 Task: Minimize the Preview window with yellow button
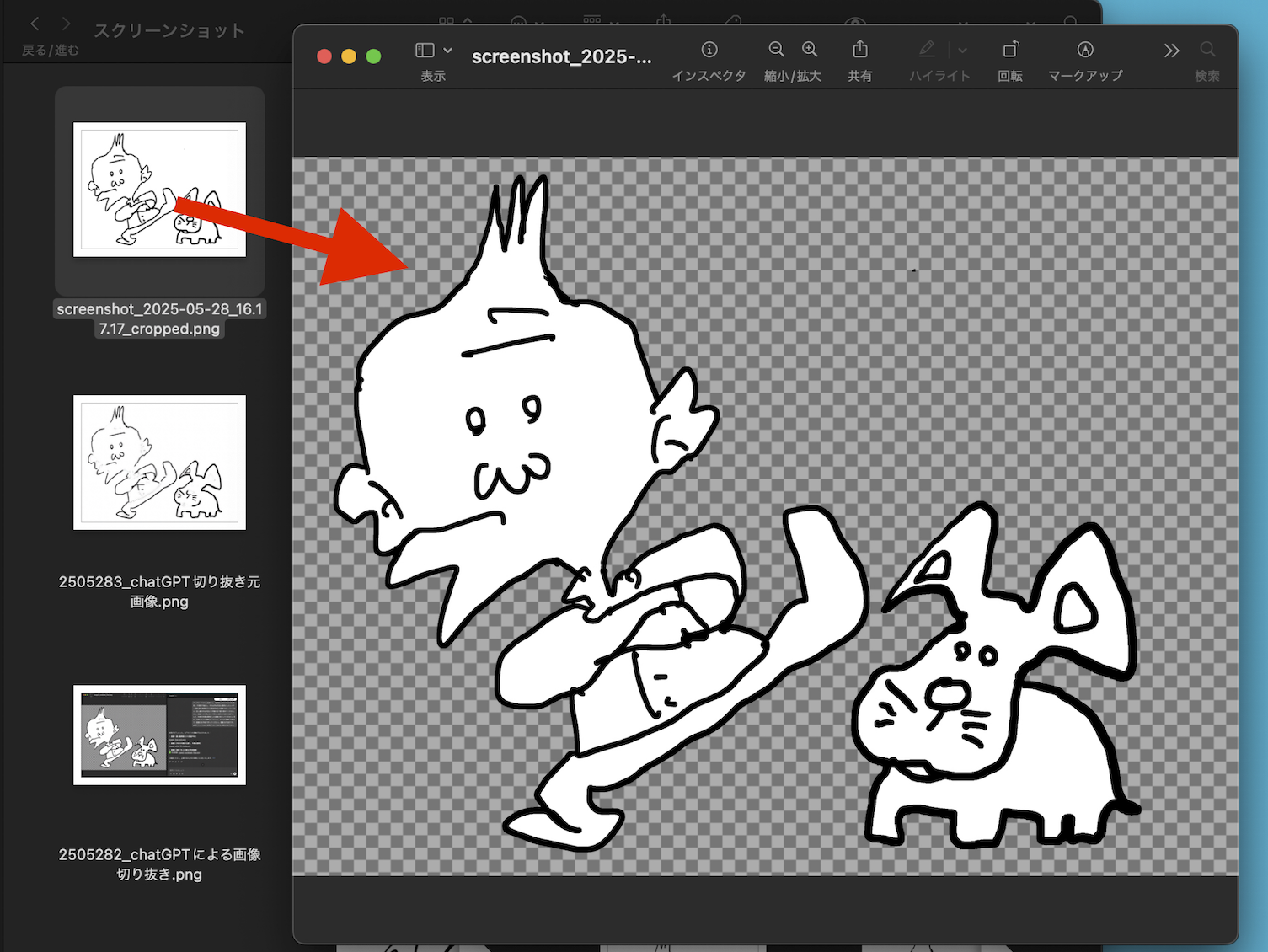[x=349, y=56]
